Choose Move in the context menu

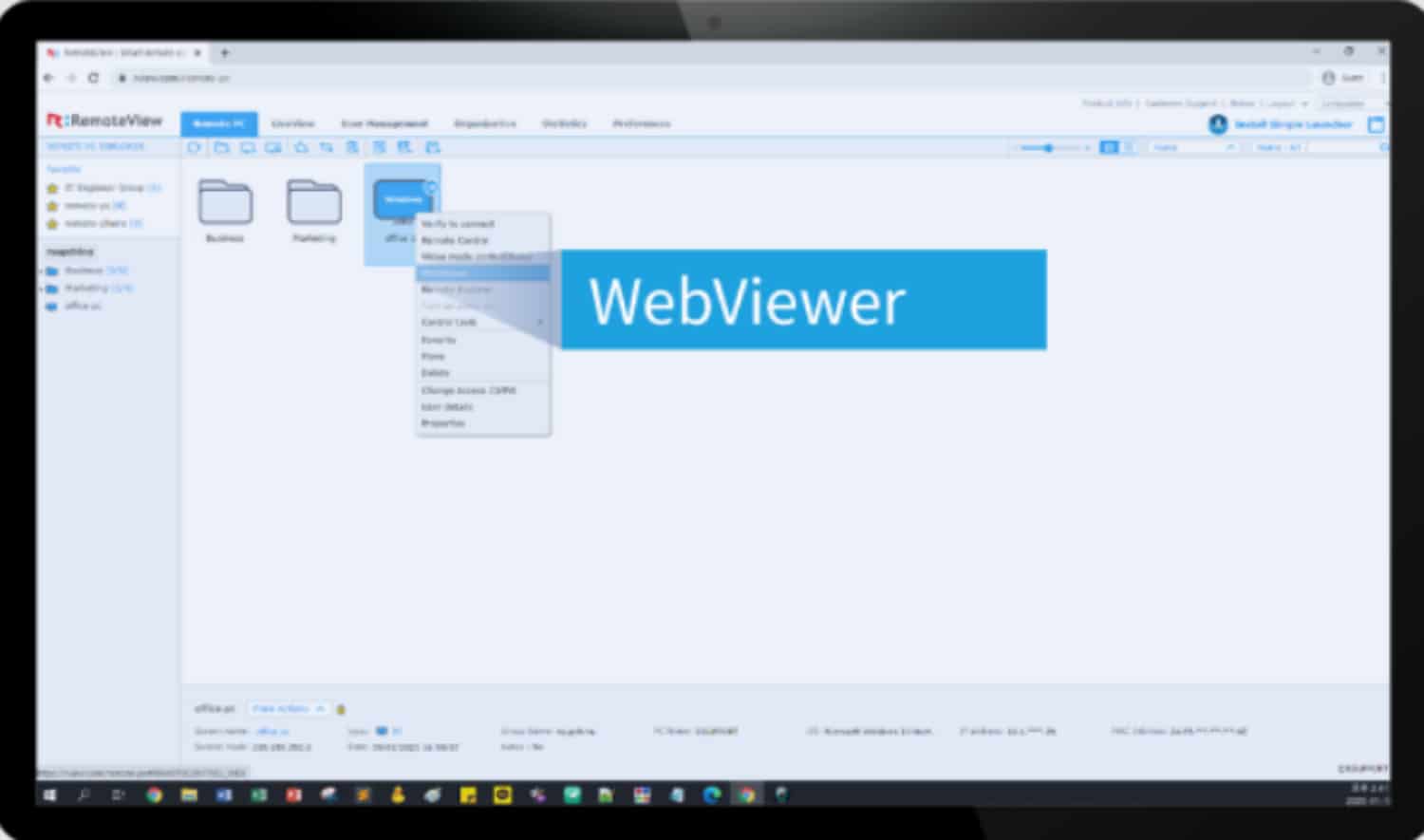coord(483,356)
